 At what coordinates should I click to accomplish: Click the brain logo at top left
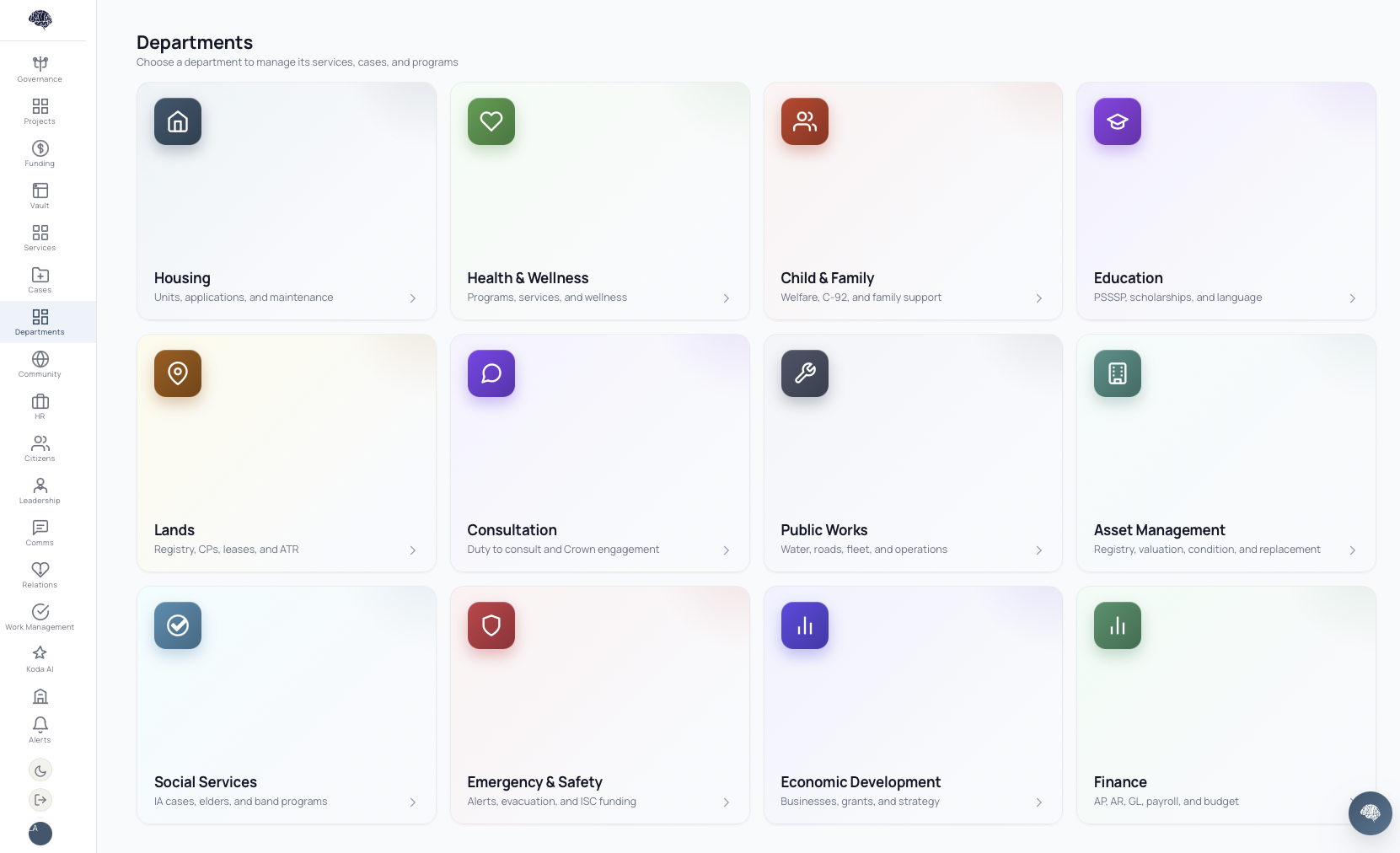click(40, 19)
